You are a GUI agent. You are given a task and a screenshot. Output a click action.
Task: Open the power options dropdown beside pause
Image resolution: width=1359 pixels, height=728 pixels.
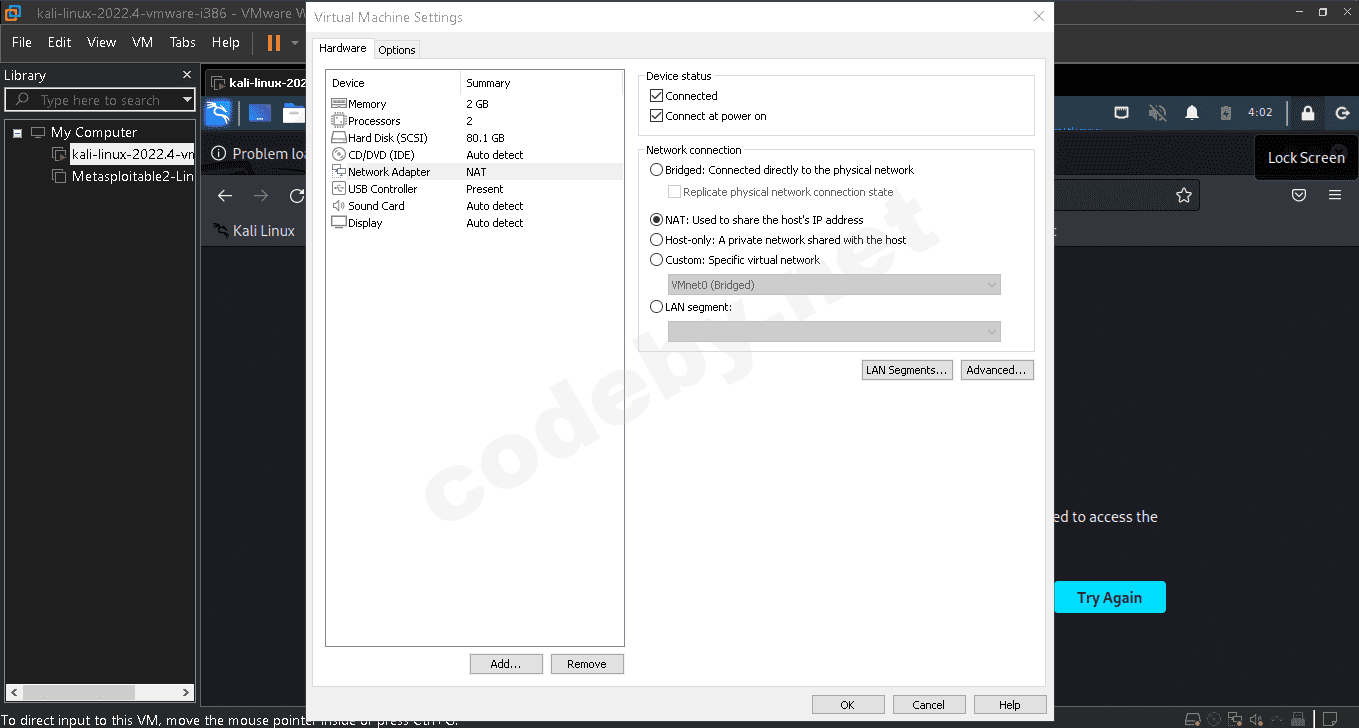[x=295, y=43]
